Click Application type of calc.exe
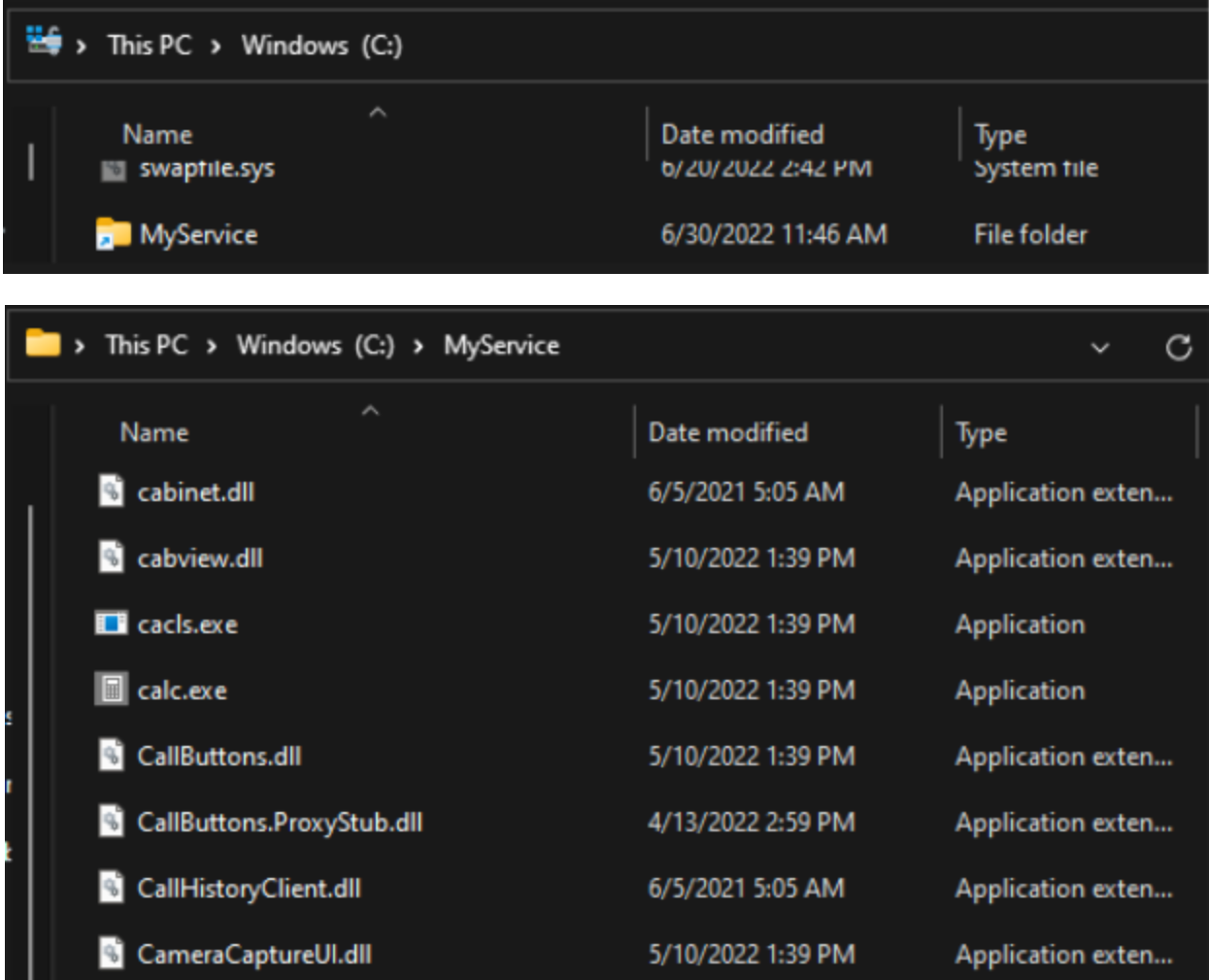Image resolution: width=1209 pixels, height=980 pixels. pyautogui.click(x=1020, y=691)
